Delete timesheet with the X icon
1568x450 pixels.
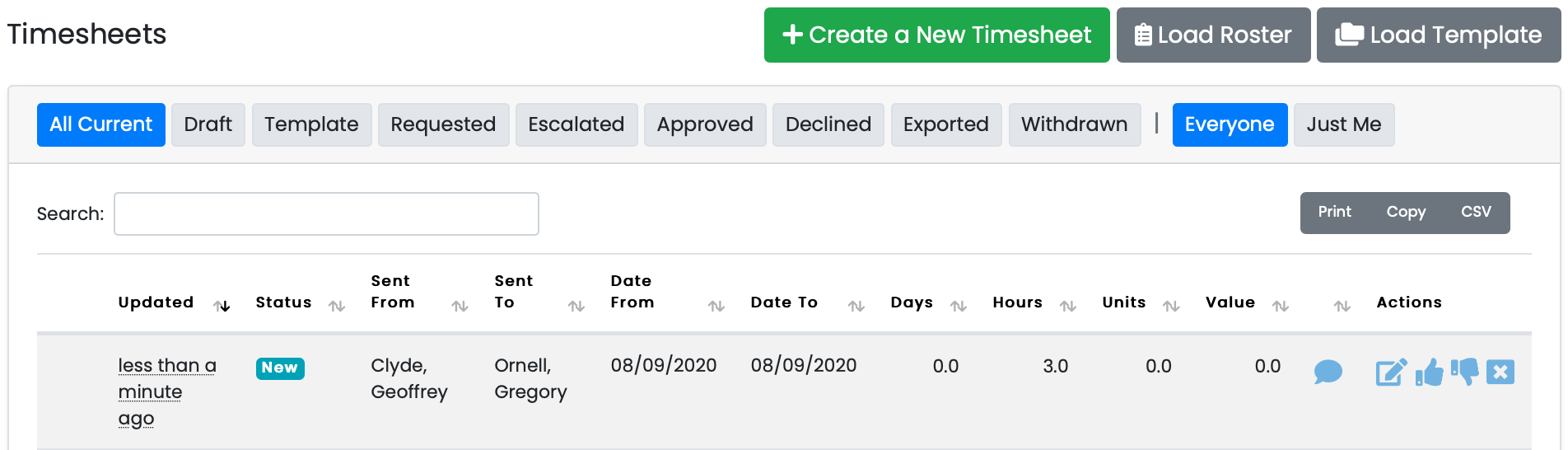tap(1500, 373)
